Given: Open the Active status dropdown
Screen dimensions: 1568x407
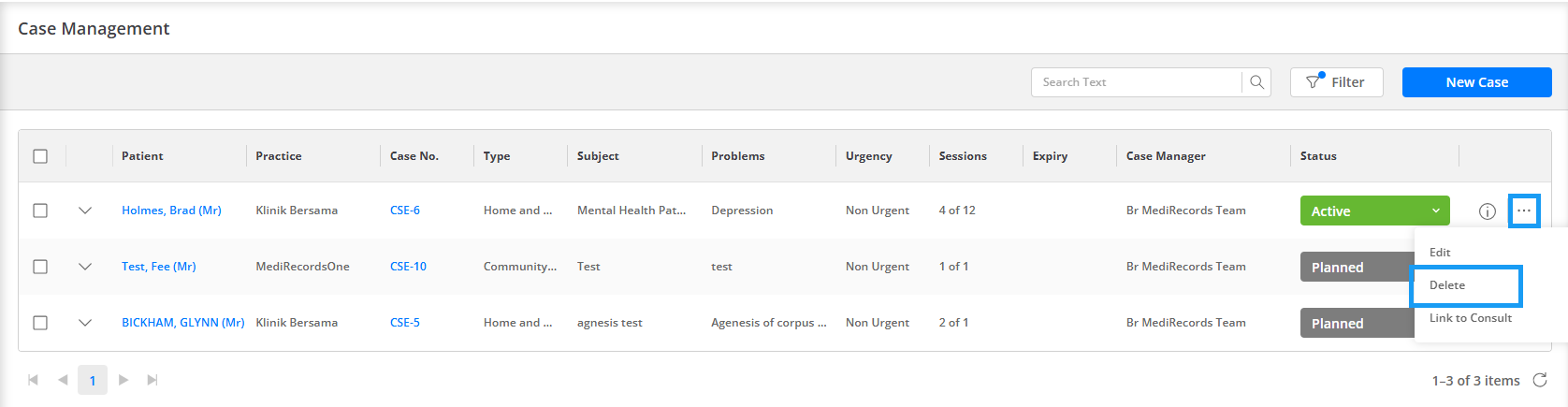Looking at the screenshot, I should [x=1374, y=211].
